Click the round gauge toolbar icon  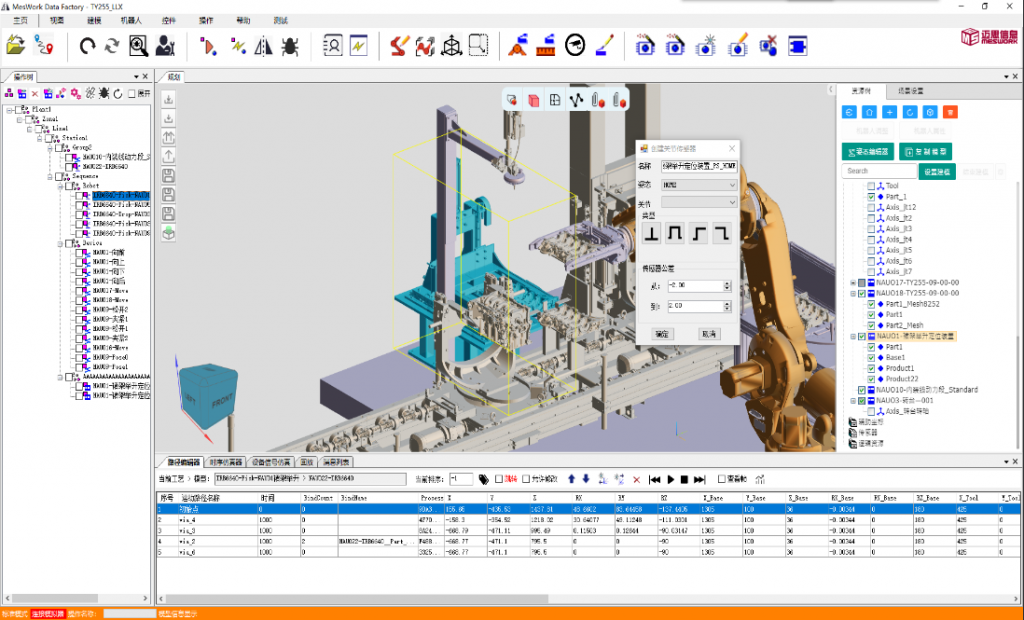[x=575, y=46]
